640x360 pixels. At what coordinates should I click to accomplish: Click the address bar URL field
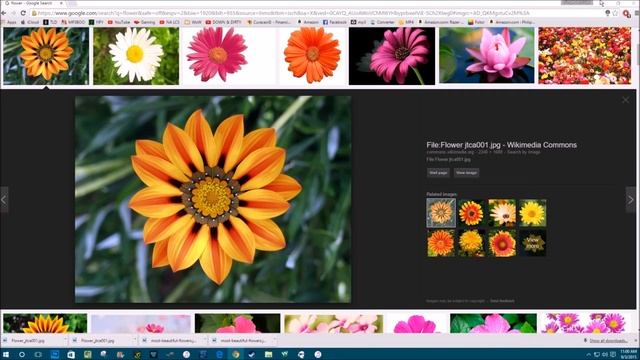click(x=318, y=13)
